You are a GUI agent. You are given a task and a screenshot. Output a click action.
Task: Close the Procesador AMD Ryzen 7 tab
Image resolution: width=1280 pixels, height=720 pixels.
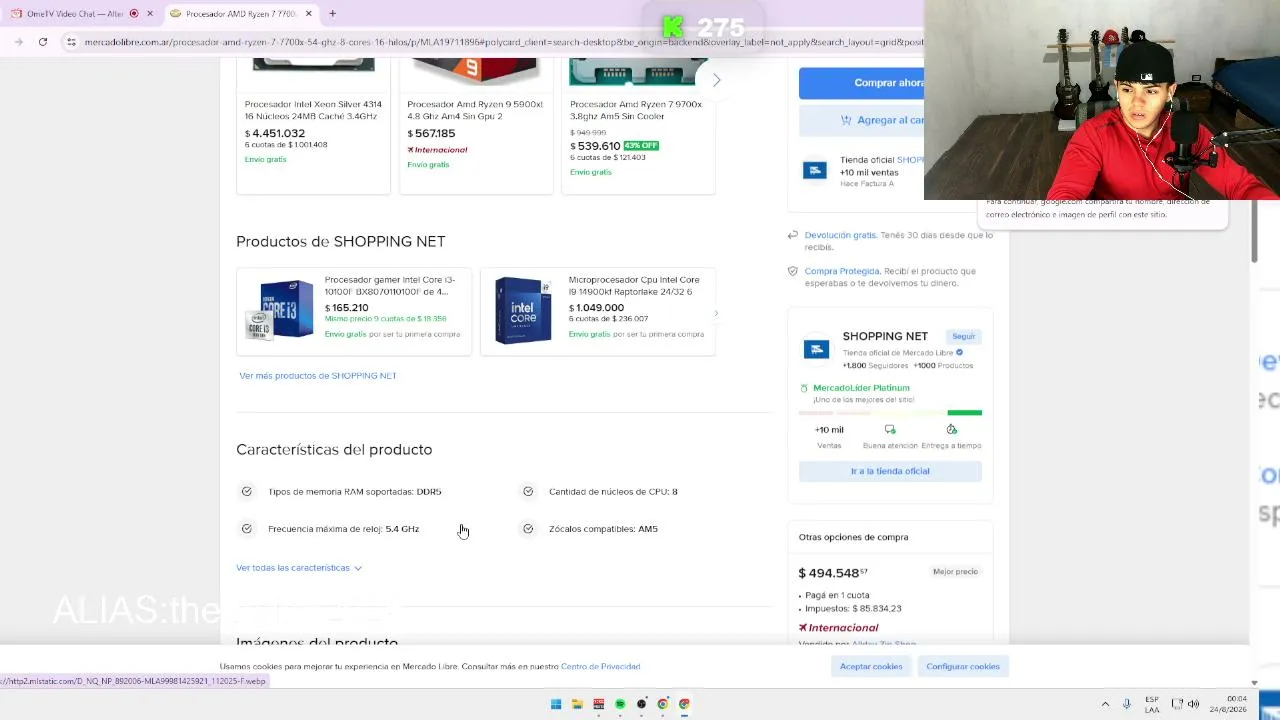309,14
